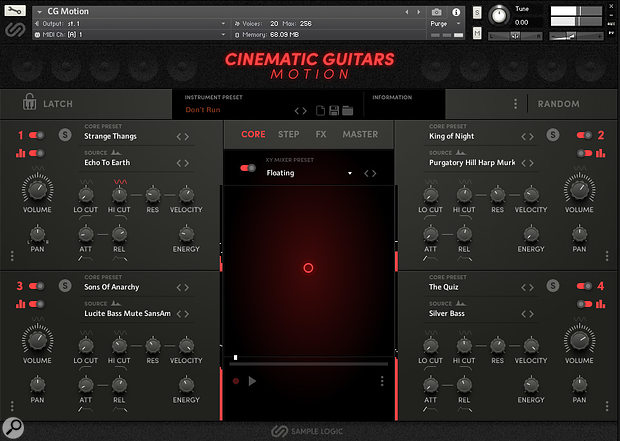Switch to the CORE tab
The image size is (620, 441).
[253, 134]
